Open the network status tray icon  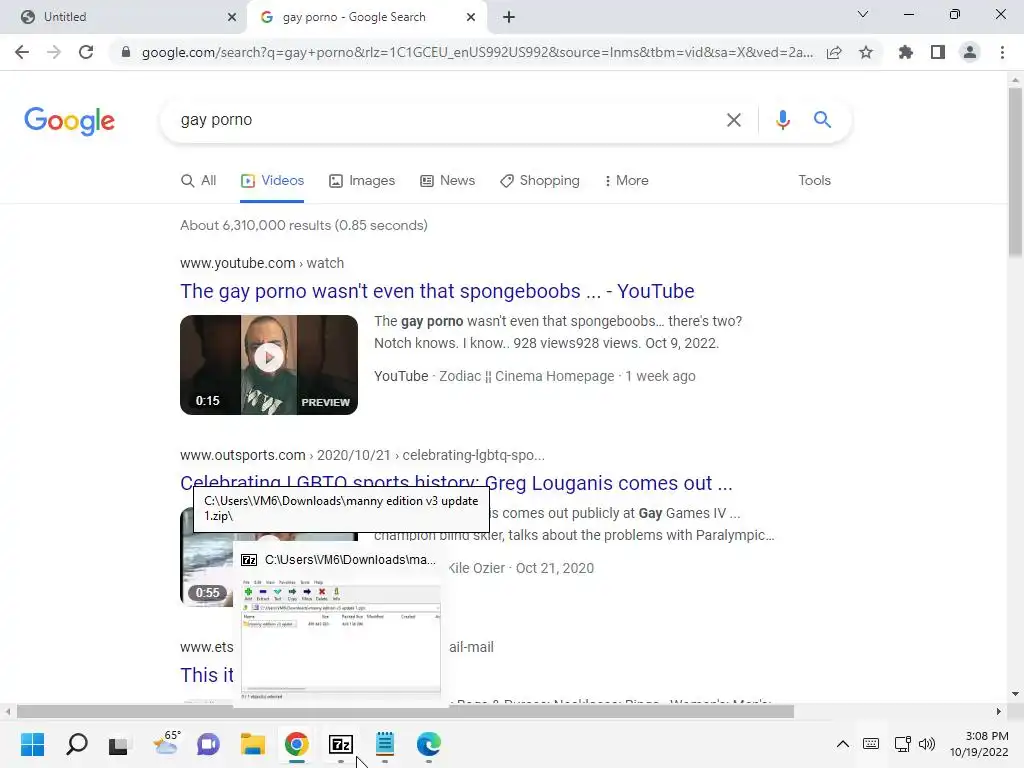[x=903, y=744]
